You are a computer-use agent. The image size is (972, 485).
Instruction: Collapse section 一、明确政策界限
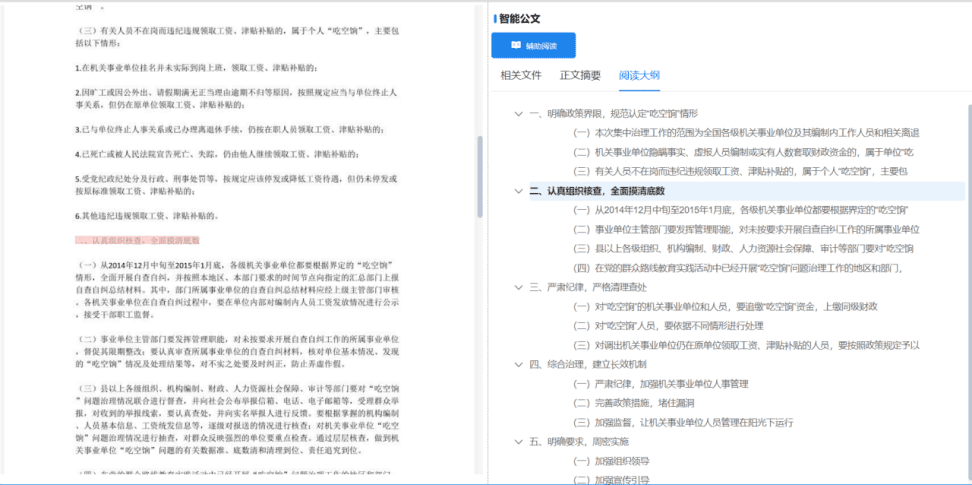[x=518, y=114]
